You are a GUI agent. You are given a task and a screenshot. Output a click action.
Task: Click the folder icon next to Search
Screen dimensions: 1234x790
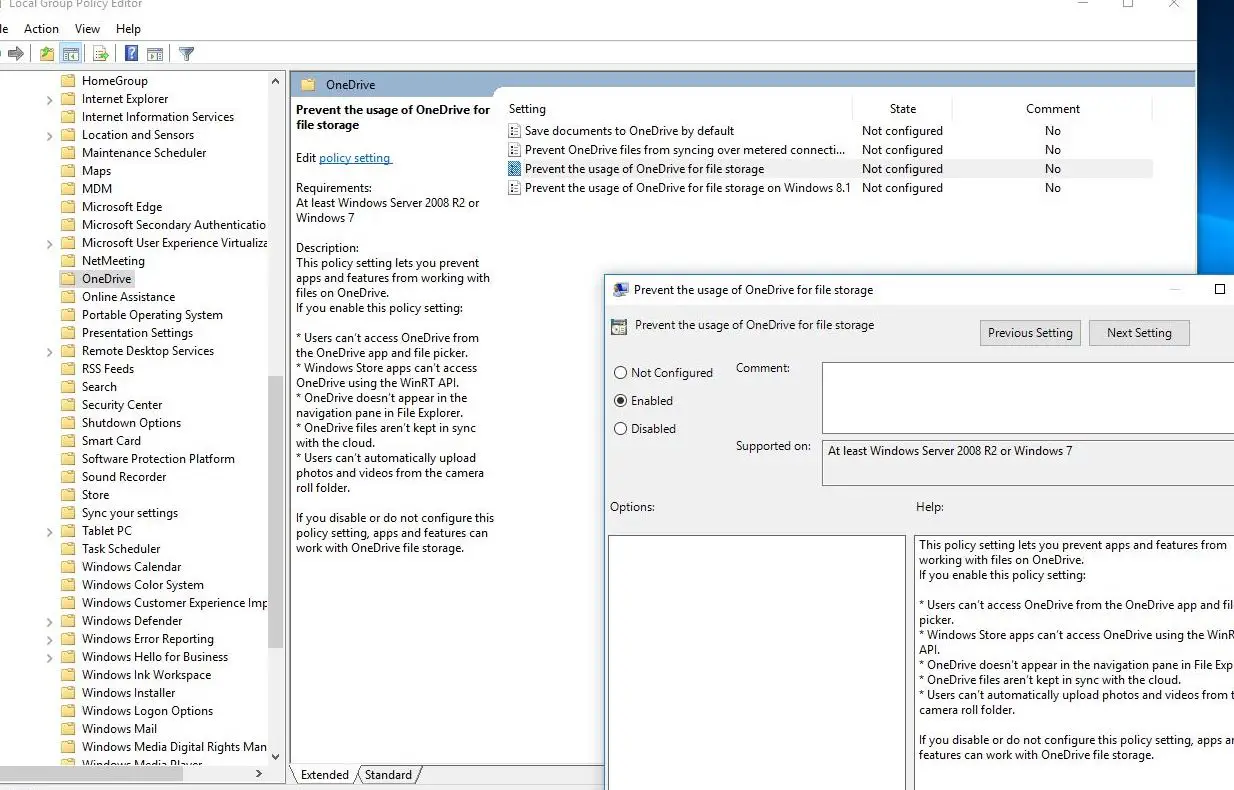coord(68,387)
